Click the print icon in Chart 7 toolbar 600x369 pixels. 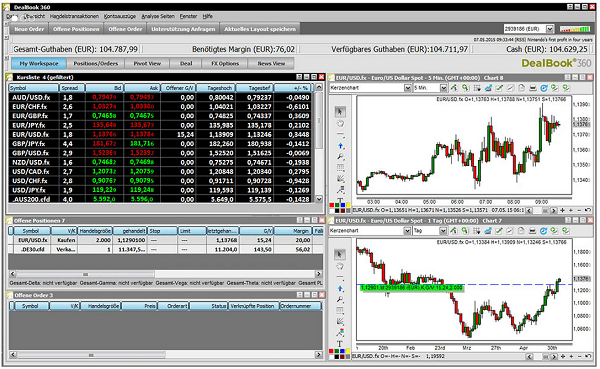pos(532,231)
